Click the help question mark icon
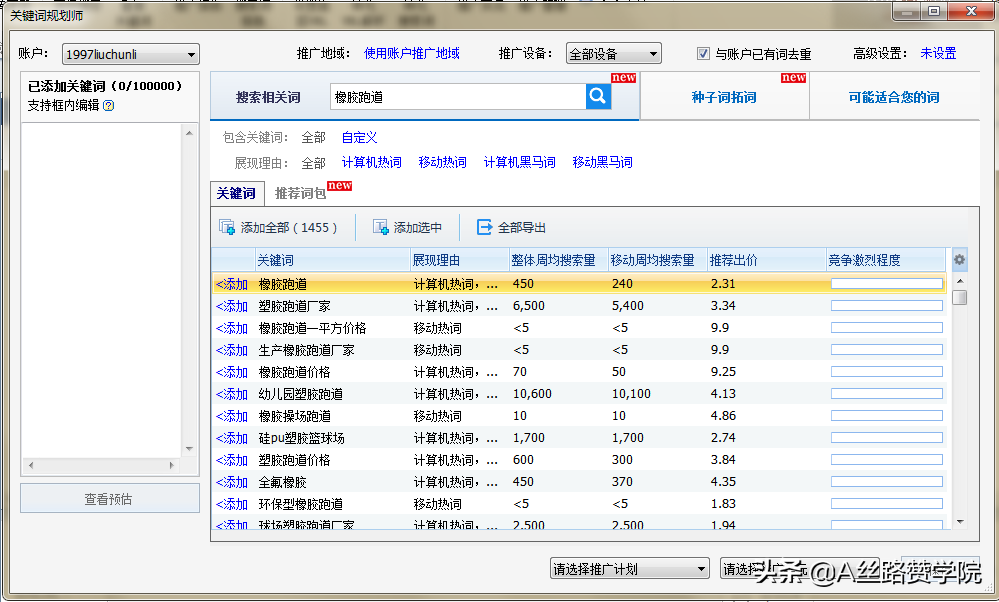Screen dimensions: 999x602 108,106
